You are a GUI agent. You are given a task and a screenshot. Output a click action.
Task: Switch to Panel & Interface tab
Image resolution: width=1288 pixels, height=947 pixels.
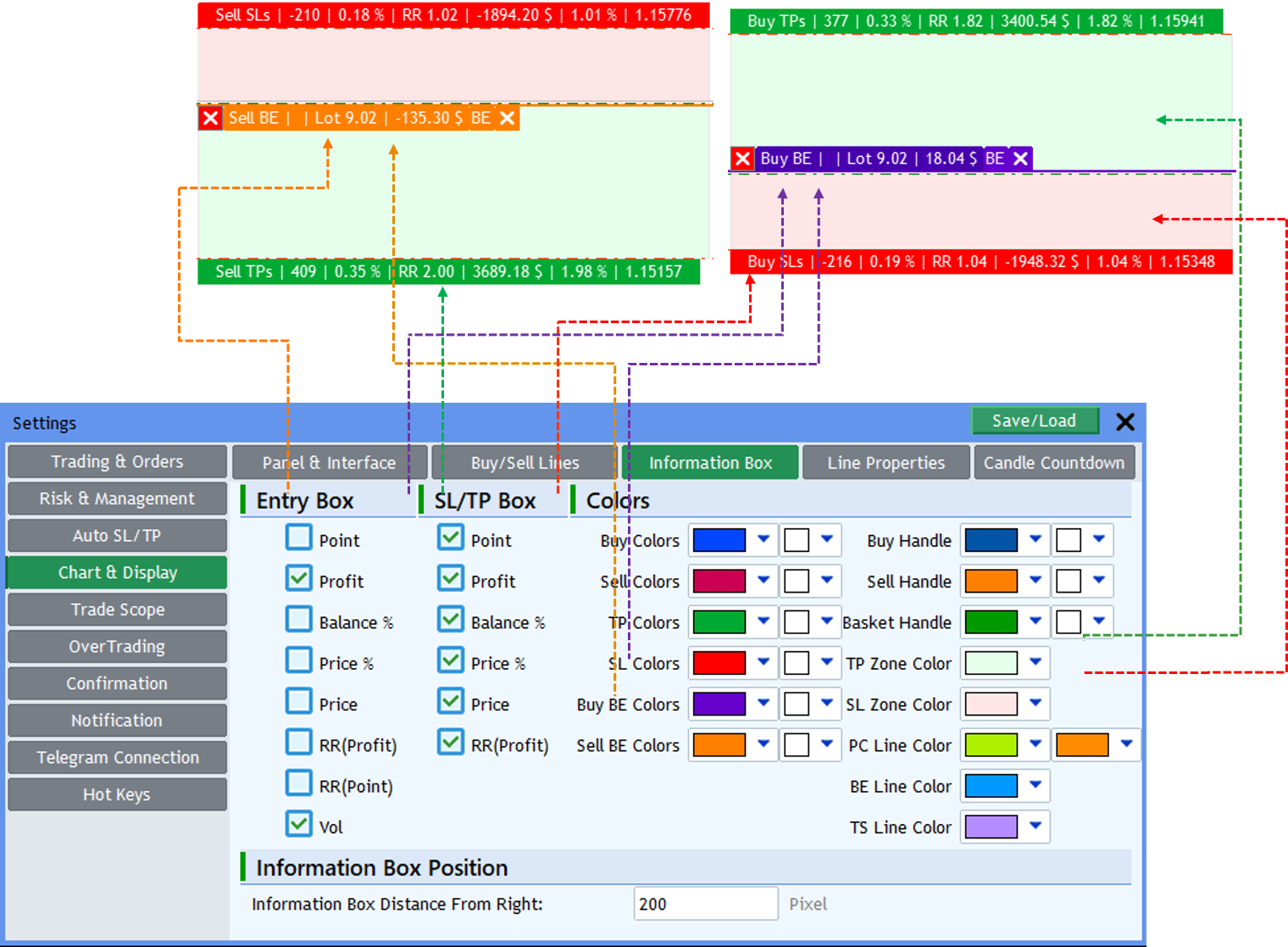[x=329, y=463]
